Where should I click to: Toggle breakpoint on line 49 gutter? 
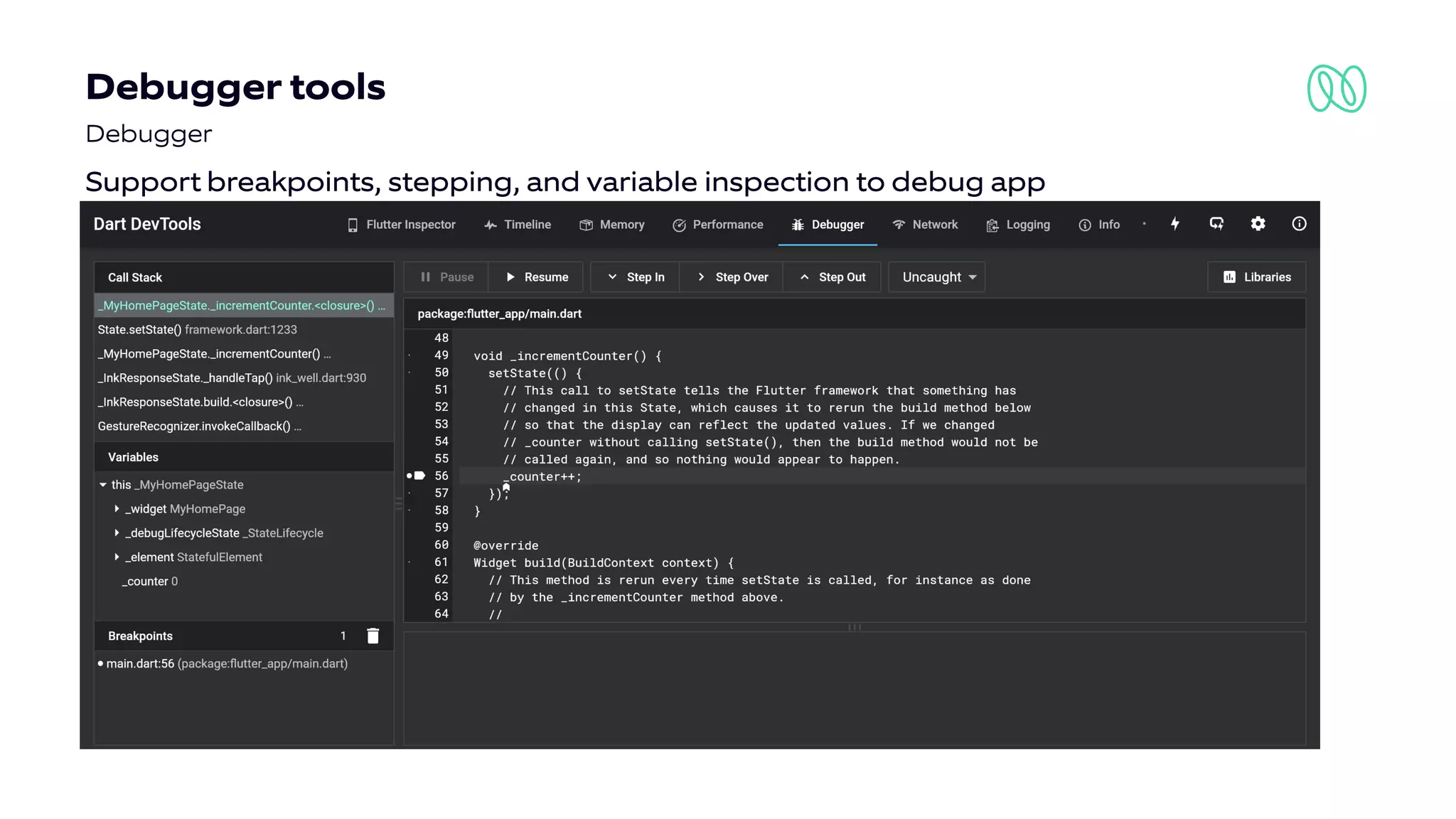411,355
